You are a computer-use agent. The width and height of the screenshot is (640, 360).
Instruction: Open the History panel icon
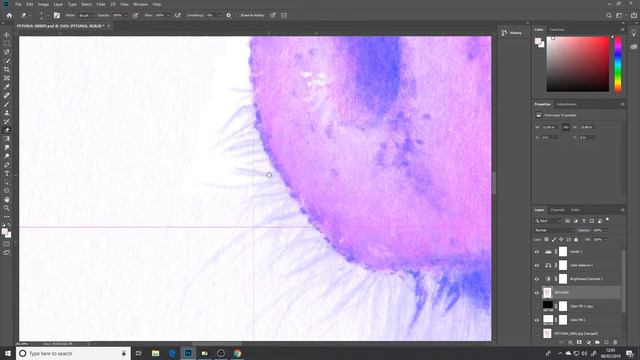pyautogui.click(x=504, y=33)
